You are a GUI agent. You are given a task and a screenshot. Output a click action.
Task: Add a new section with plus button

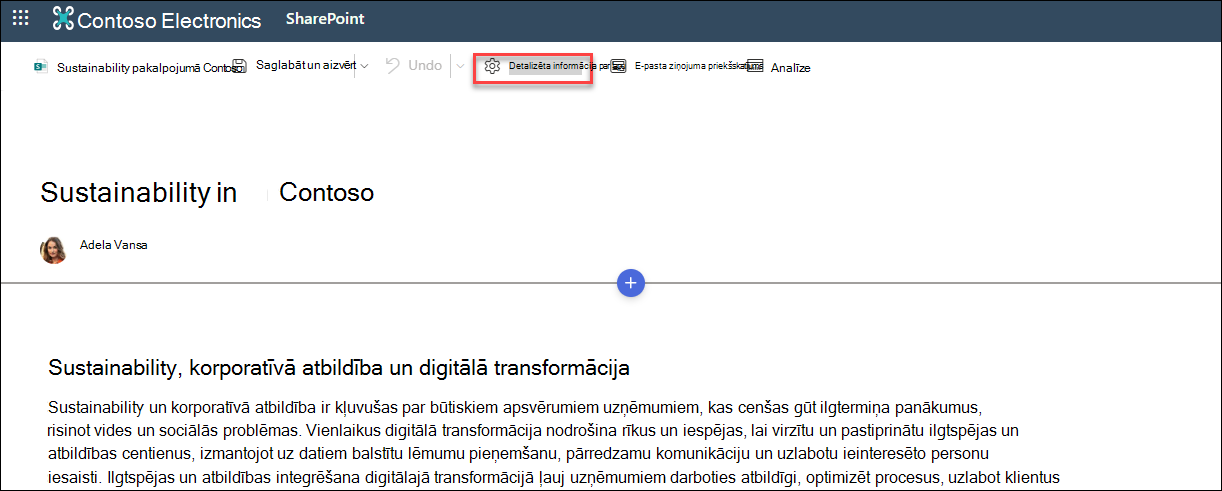pos(631,284)
